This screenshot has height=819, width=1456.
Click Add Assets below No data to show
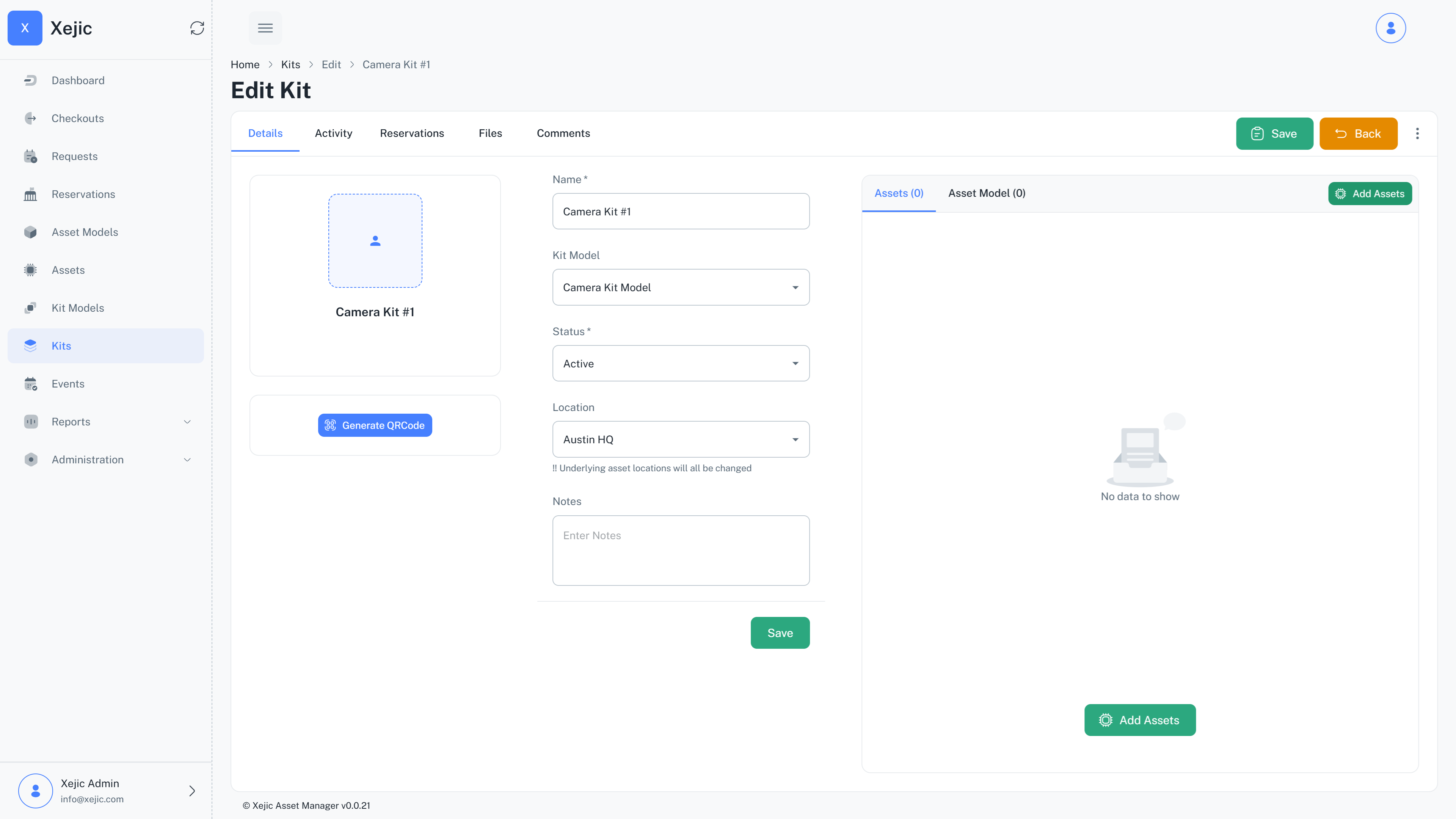pos(1139,720)
